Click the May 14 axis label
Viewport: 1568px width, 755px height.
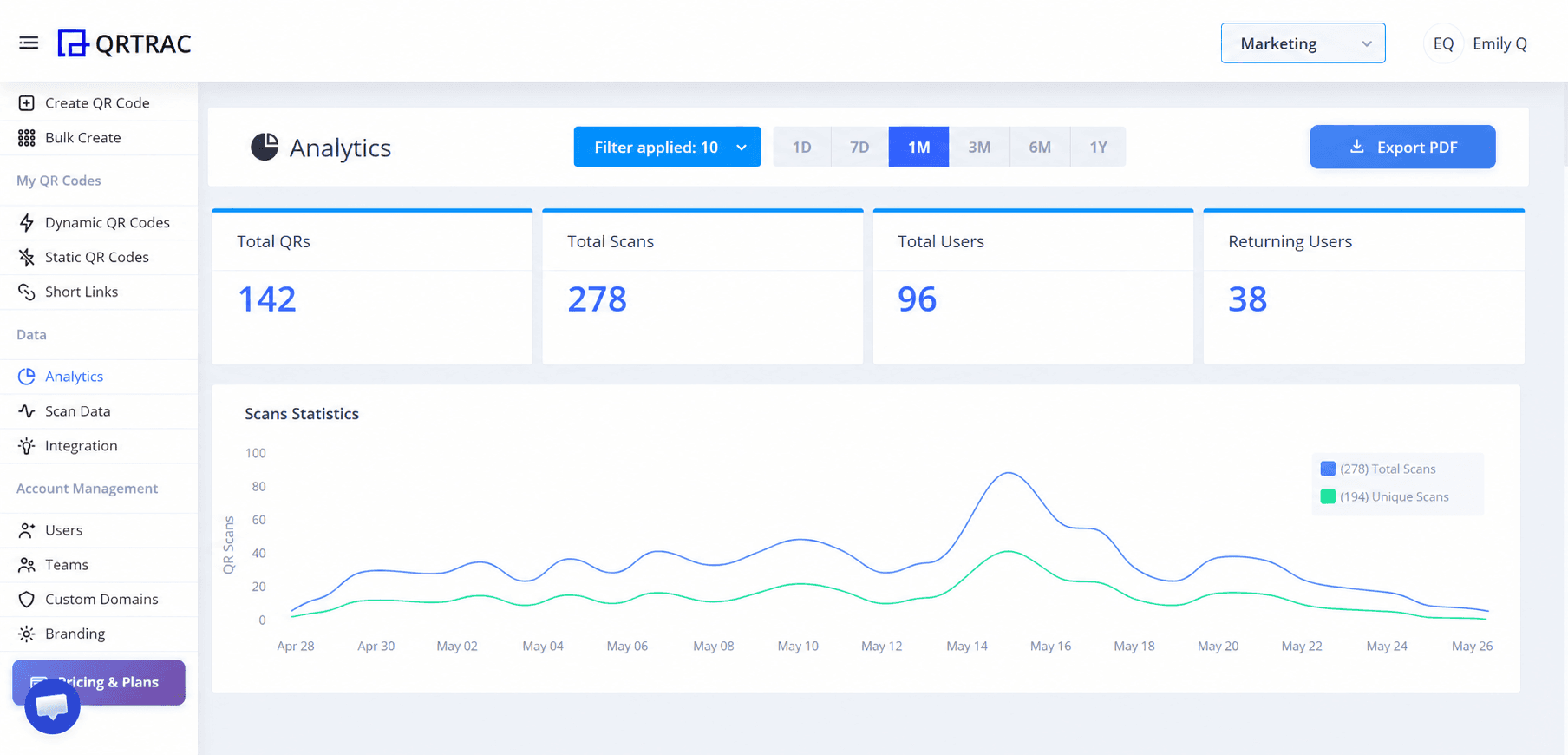[x=966, y=647]
